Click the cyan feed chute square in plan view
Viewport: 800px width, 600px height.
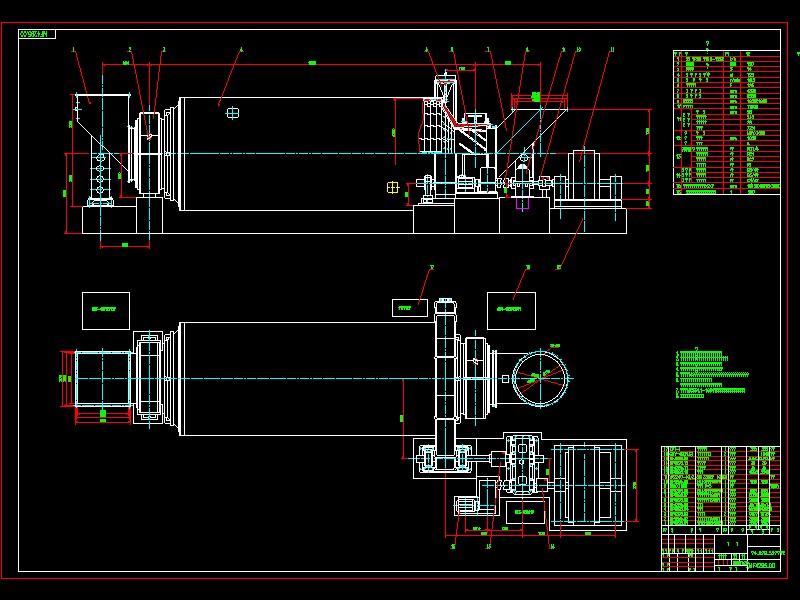[x=103, y=379]
